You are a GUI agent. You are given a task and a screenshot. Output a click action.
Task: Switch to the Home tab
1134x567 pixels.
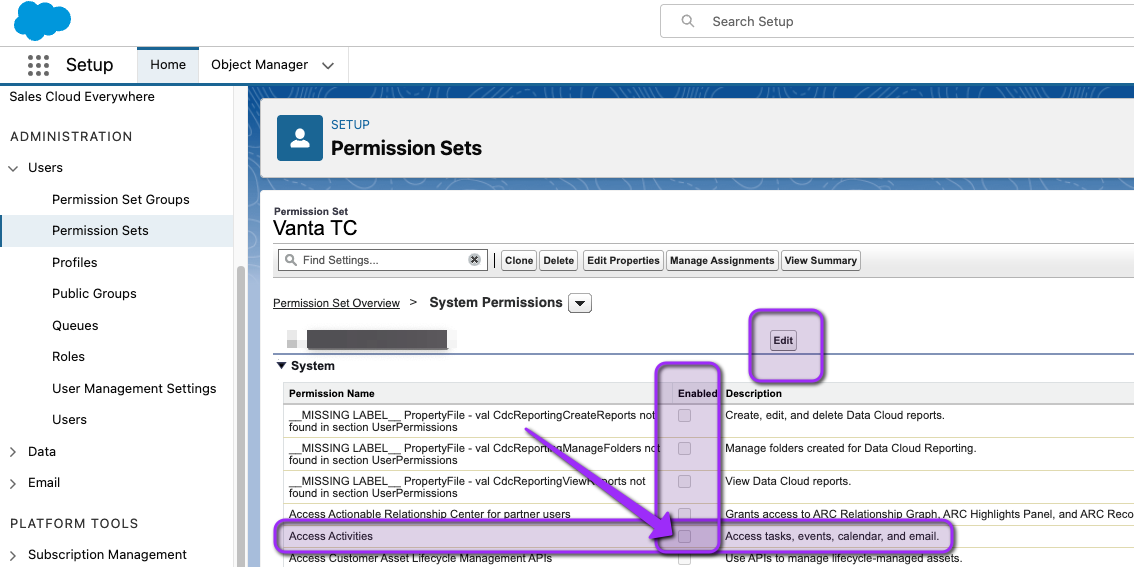point(168,64)
